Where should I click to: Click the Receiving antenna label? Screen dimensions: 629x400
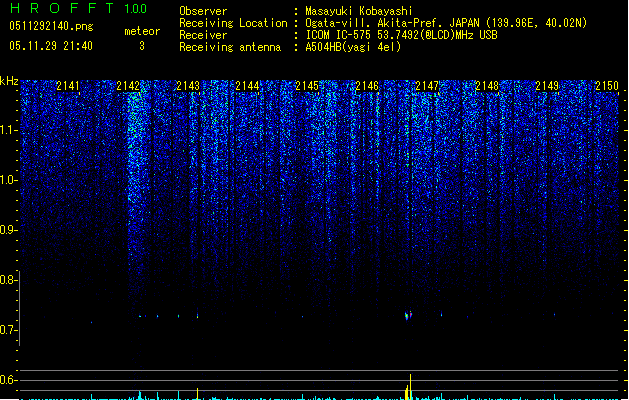(230, 47)
